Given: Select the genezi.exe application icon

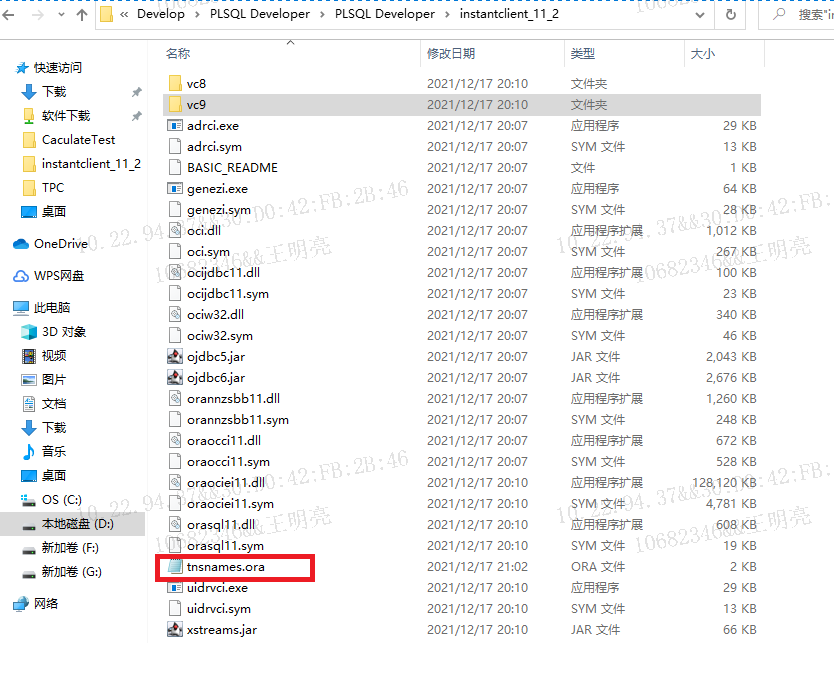Looking at the screenshot, I should pyautogui.click(x=175, y=188).
